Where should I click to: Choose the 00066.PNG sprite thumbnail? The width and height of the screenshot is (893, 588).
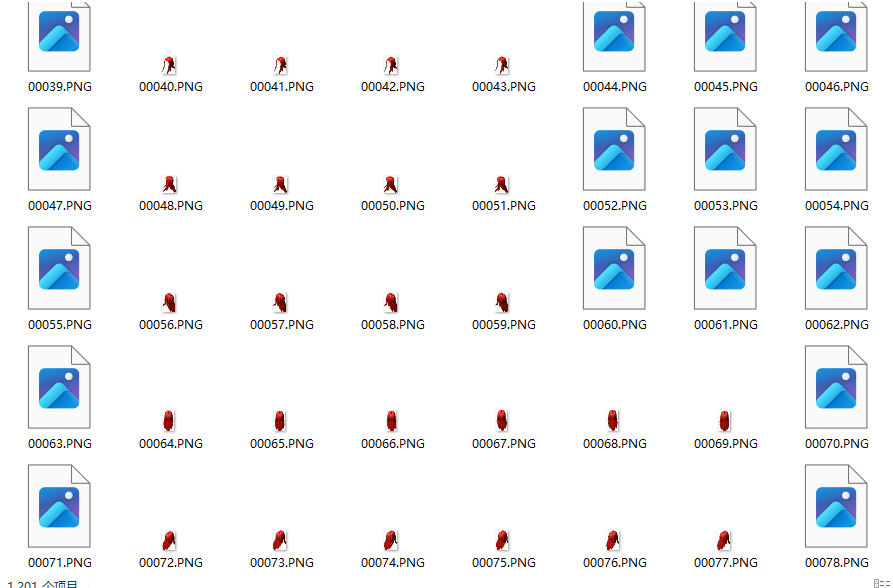(x=392, y=421)
